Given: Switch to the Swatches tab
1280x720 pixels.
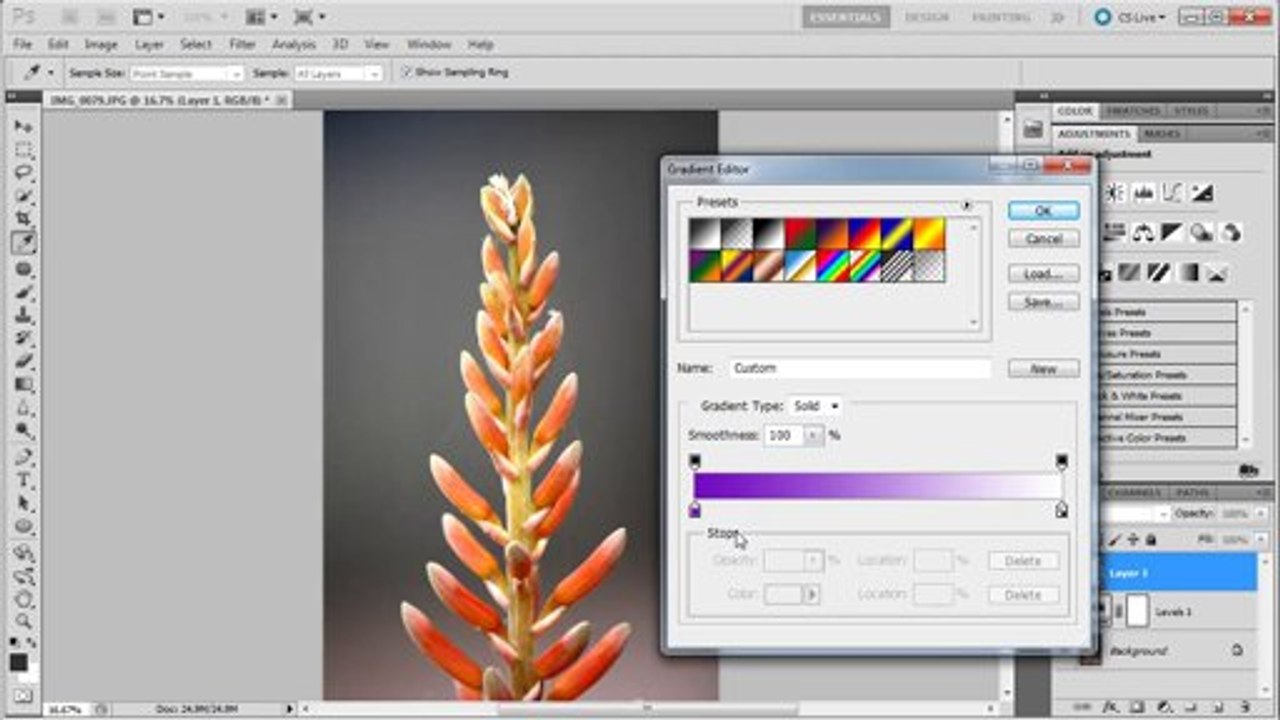Looking at the screenshot, I should [x=1133, y=111].
